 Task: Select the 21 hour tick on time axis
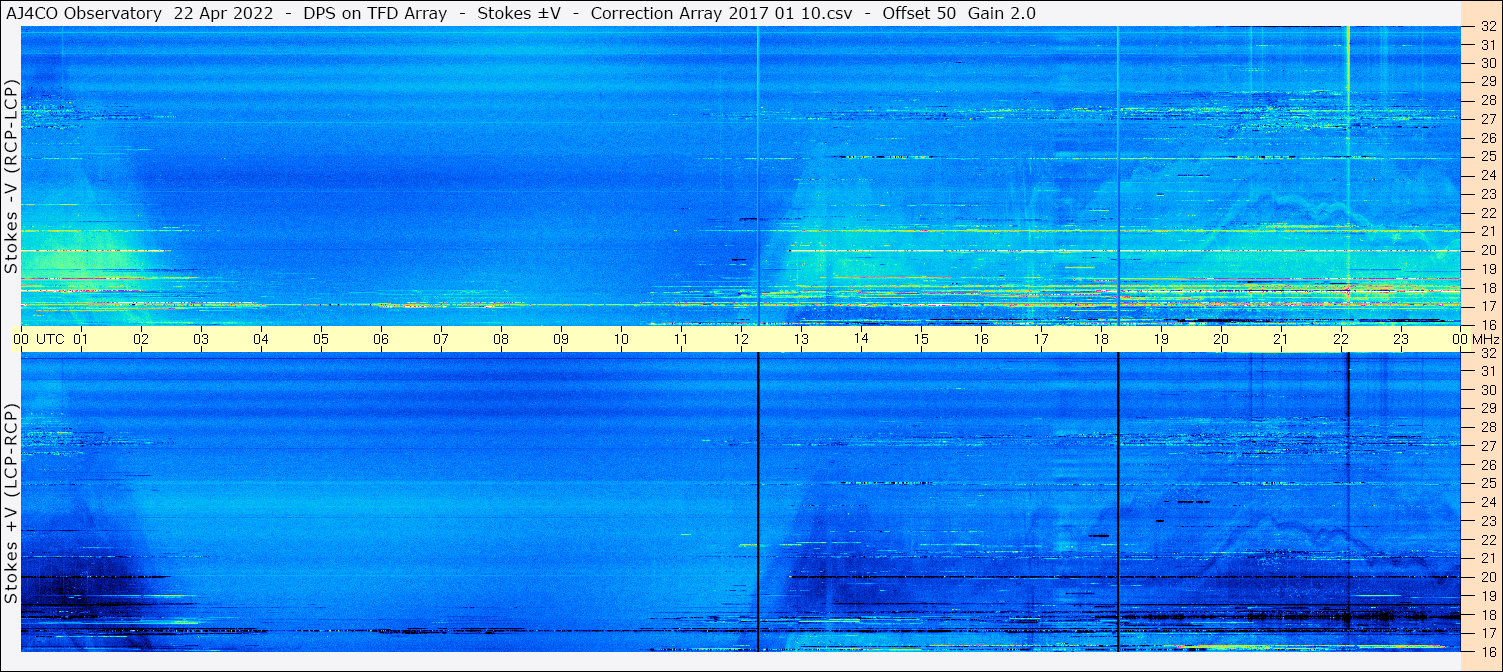point(1281,339)
